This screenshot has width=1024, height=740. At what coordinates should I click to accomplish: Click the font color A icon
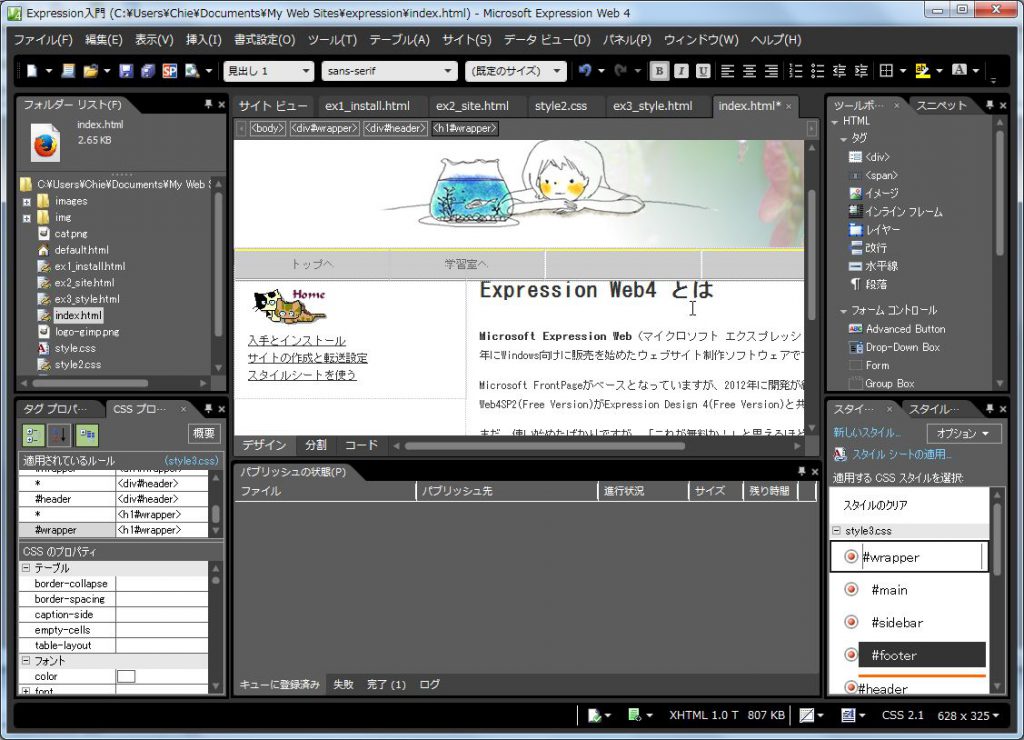[959, 71]
